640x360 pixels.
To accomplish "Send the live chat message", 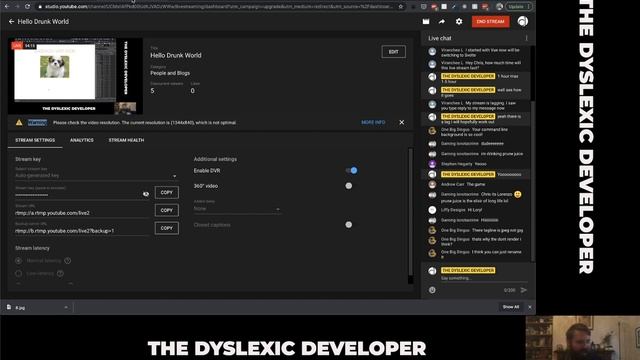I will (x=524, y=290).
